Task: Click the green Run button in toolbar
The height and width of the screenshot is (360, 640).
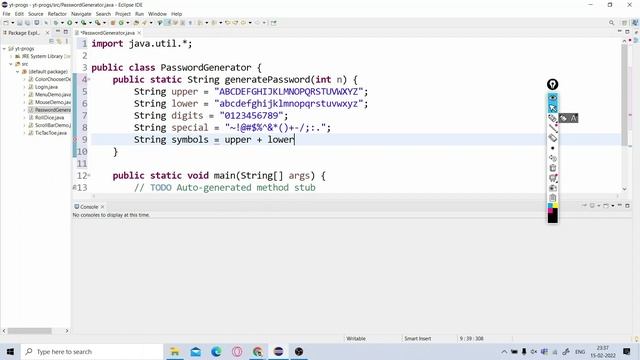Action: coord(69,23)
